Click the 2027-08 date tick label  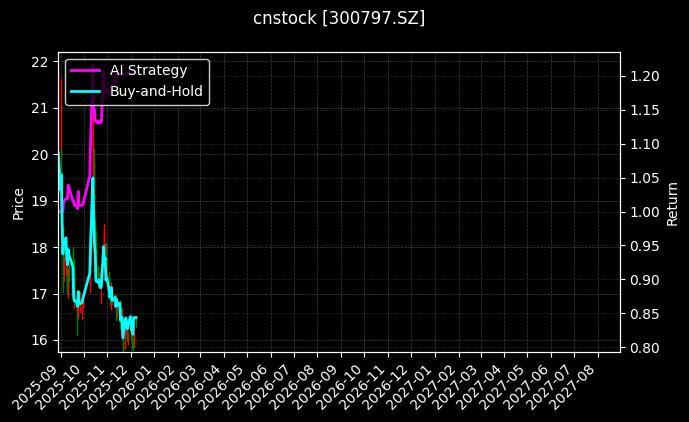578,385
